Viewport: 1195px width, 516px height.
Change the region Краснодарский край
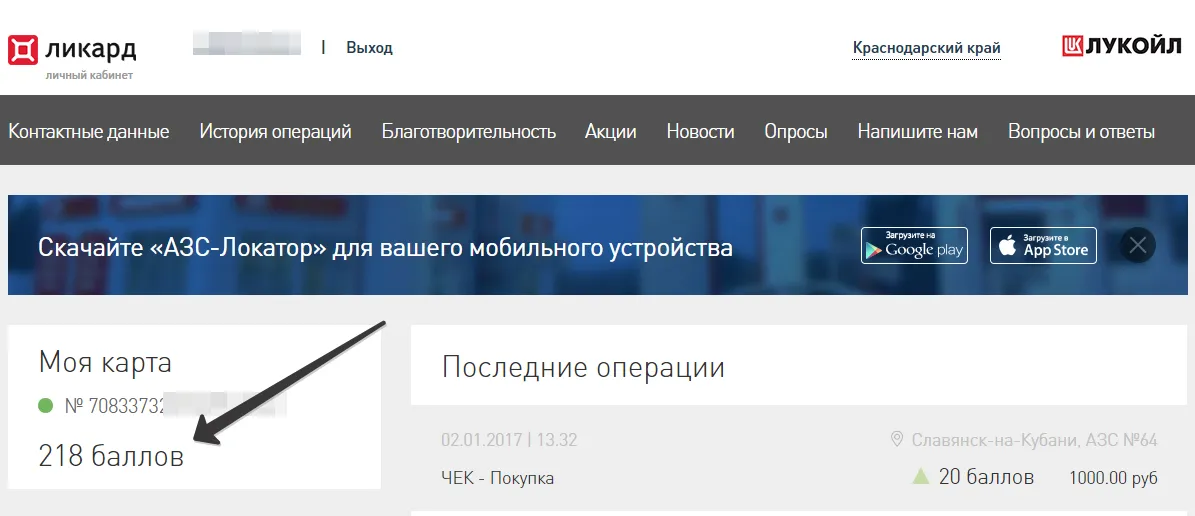click(x=927, y=48)
